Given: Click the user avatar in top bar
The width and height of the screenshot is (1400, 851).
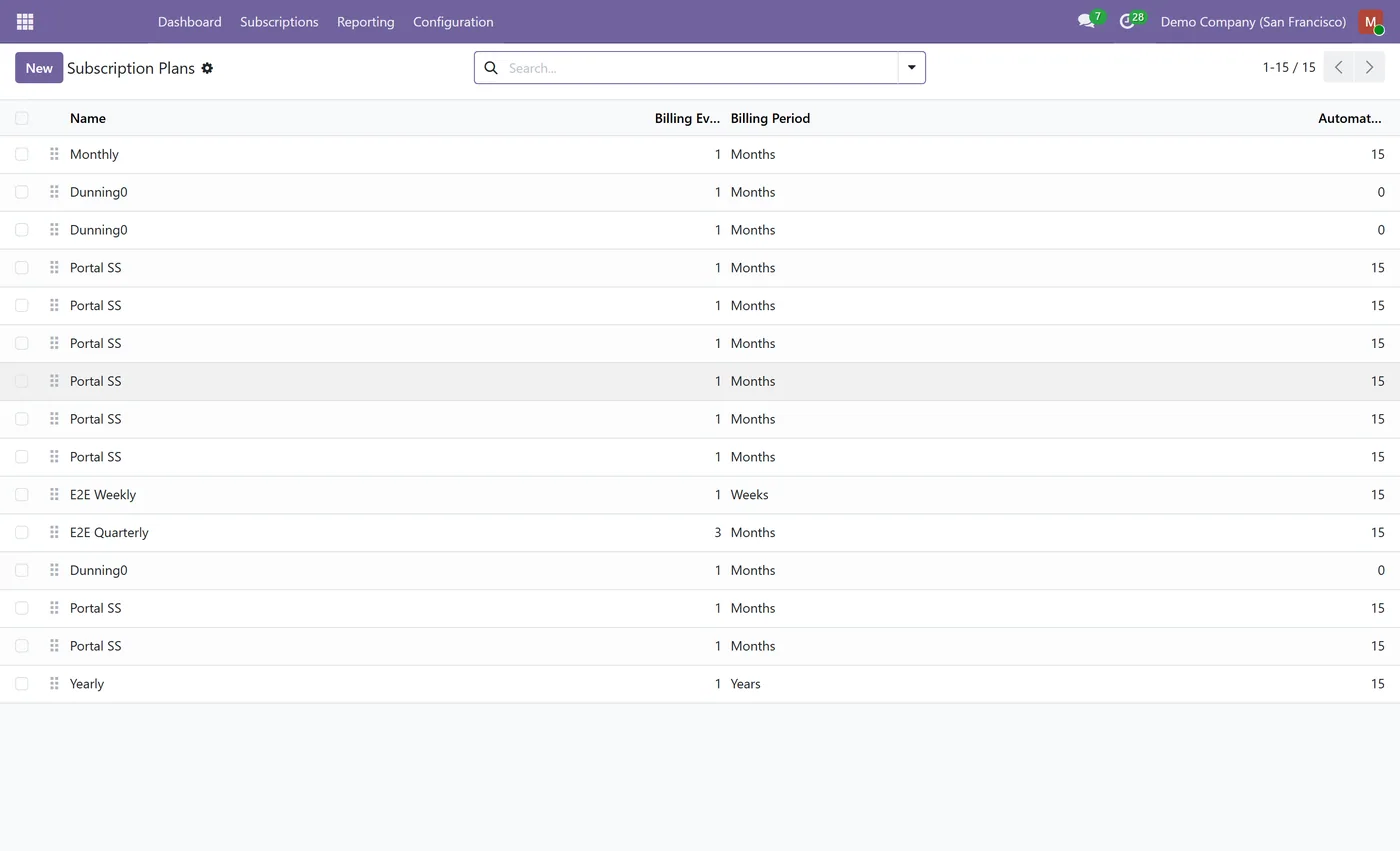Looking at the screenshot, I should click(x=1371, y=21).
